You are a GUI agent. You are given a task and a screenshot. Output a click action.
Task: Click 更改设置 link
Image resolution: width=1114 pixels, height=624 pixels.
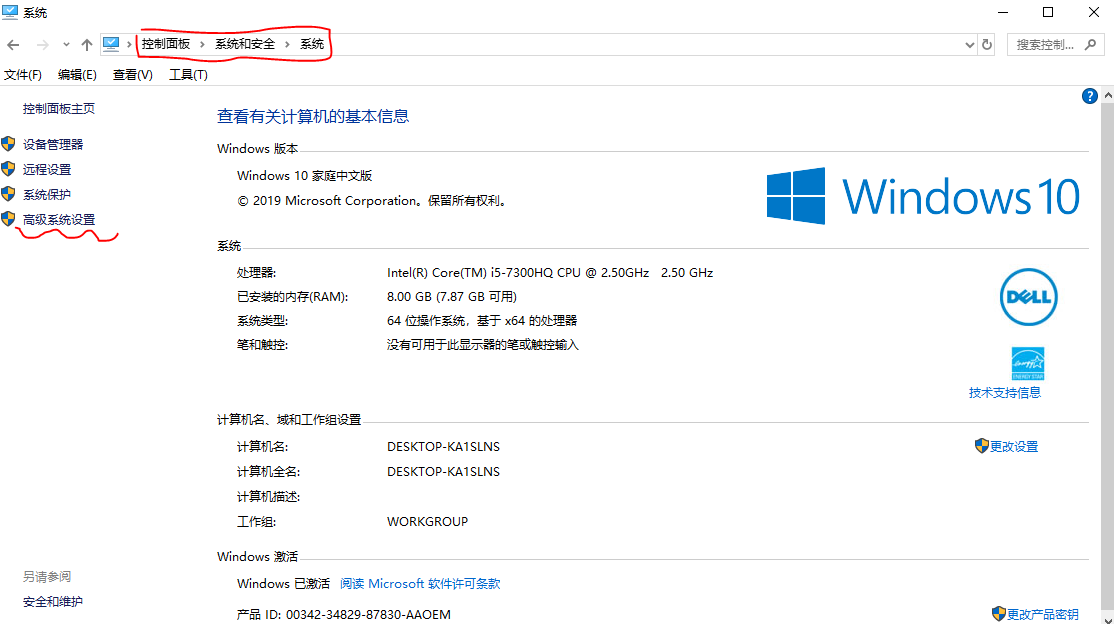tap(1014, 446)
